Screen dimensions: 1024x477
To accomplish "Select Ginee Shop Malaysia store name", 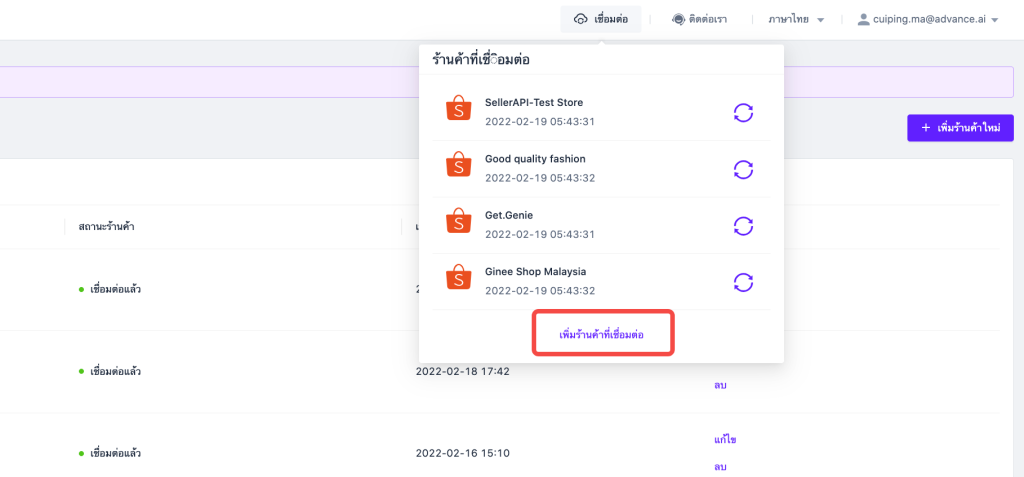I will pos(536,271).
